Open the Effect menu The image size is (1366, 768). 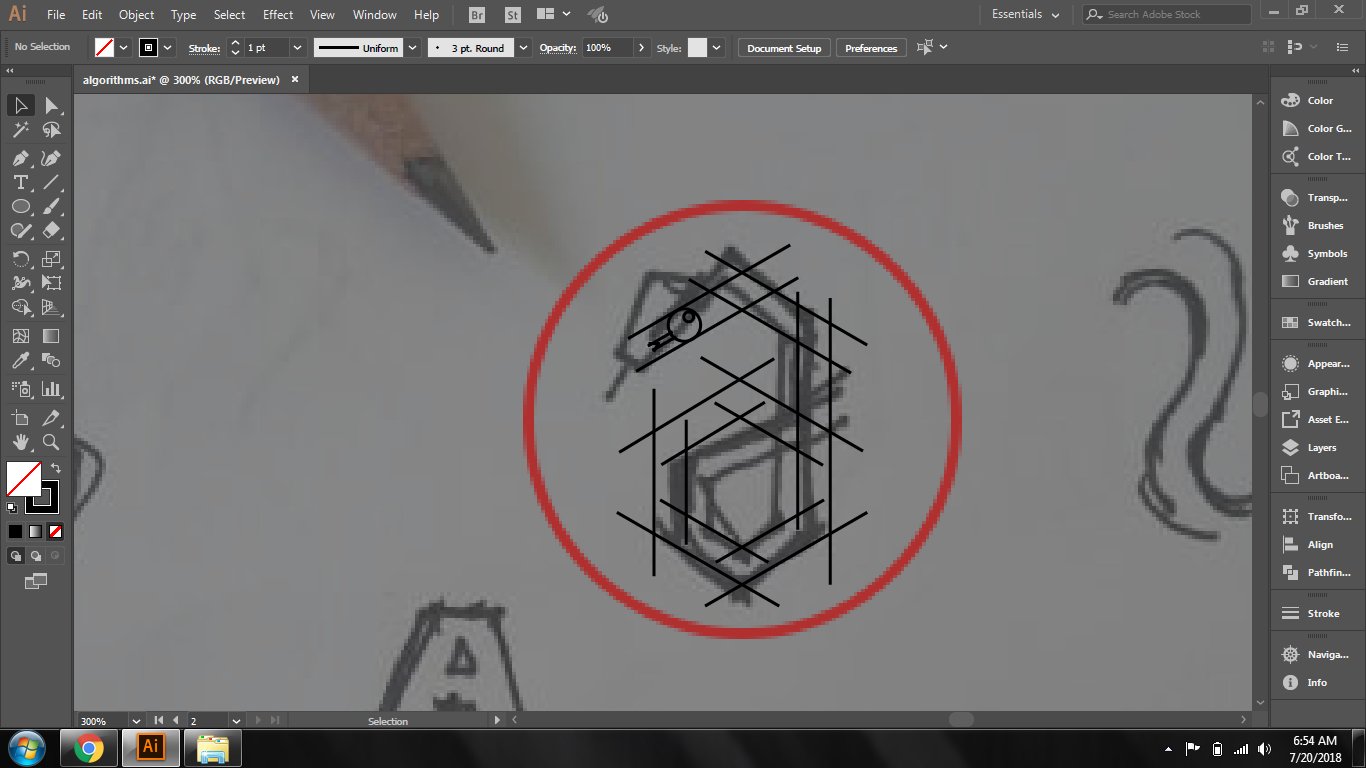[x=278, y=15]
